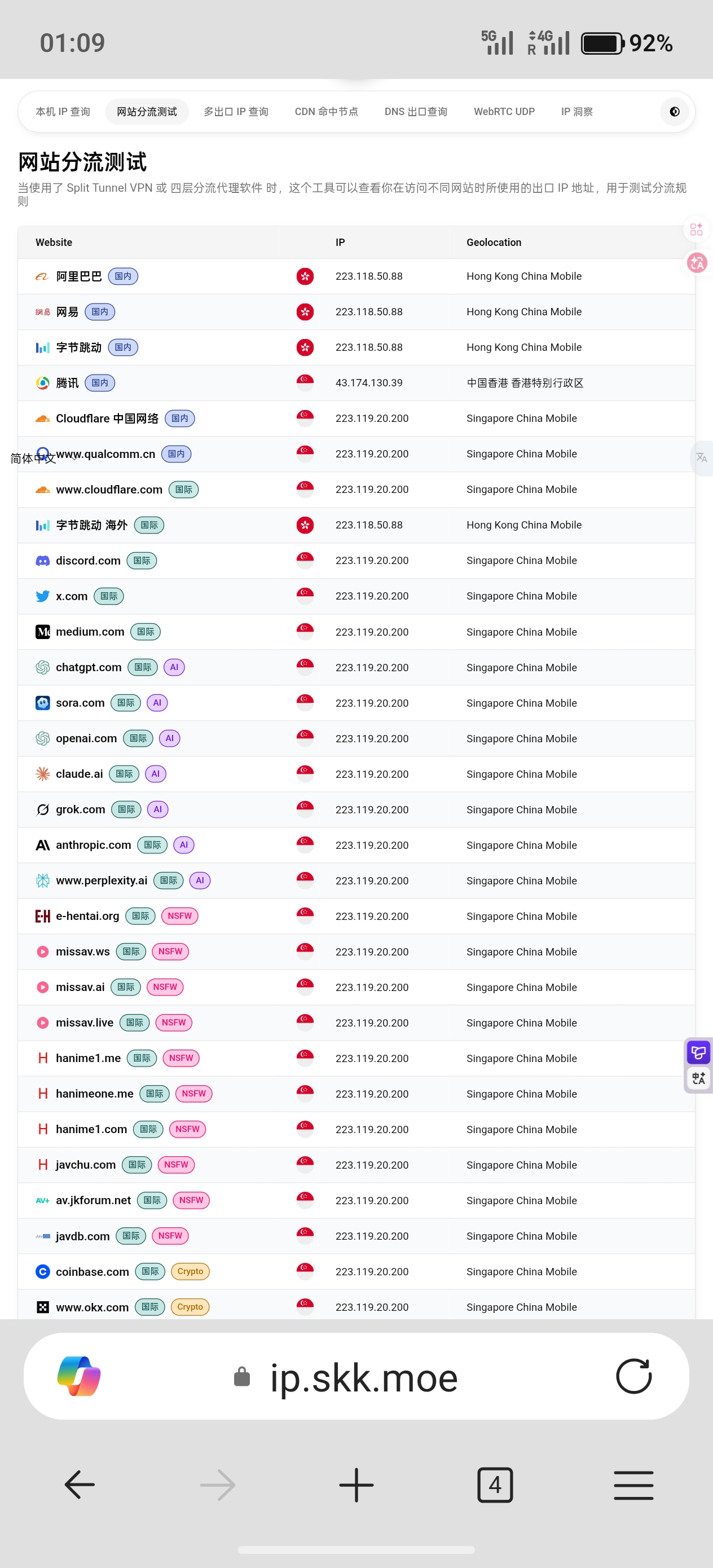
Task: Tap the 中A translate floating icon
Action: tap(698, 1078)
